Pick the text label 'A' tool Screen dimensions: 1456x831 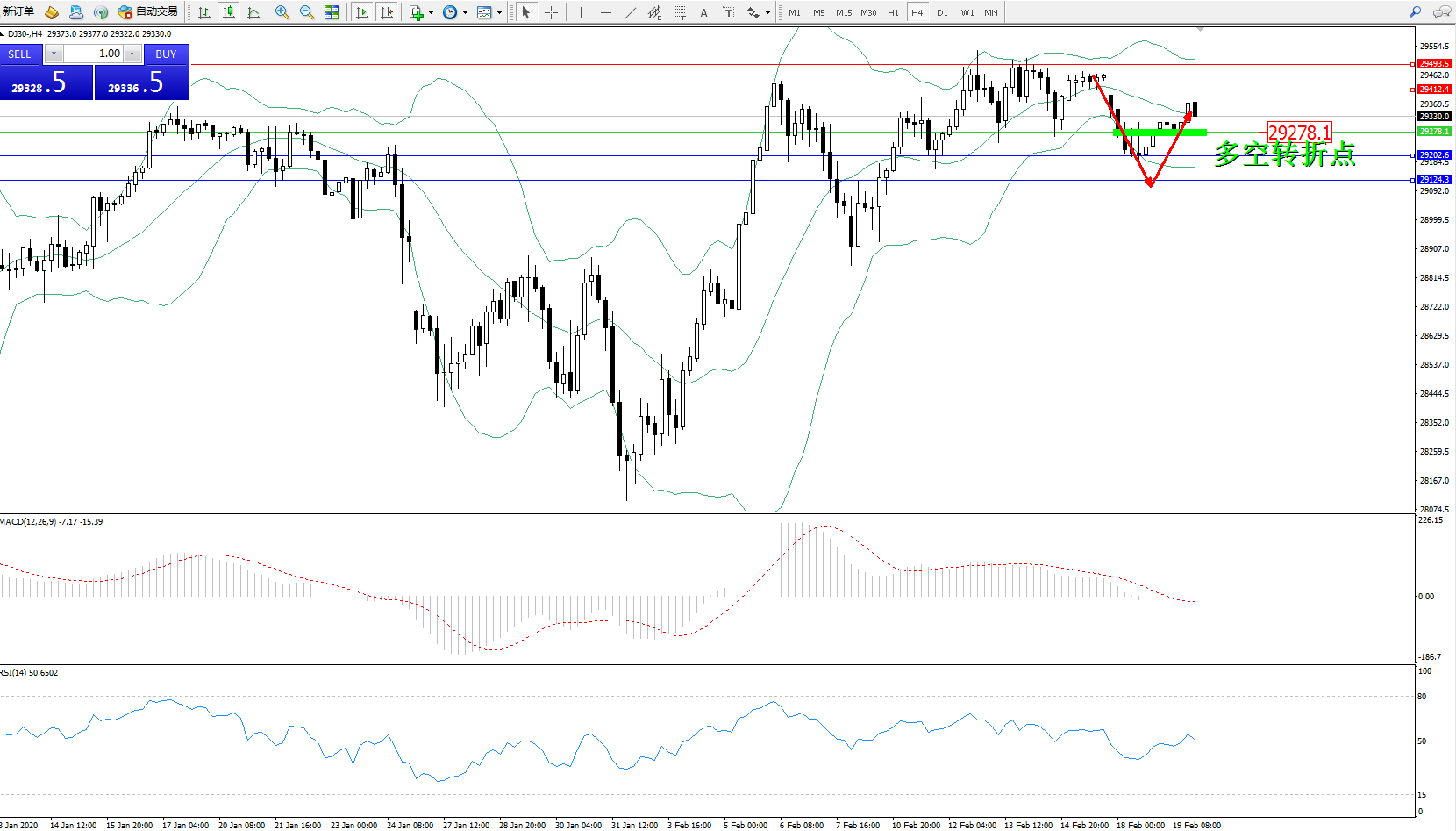(x=703, y=12)
